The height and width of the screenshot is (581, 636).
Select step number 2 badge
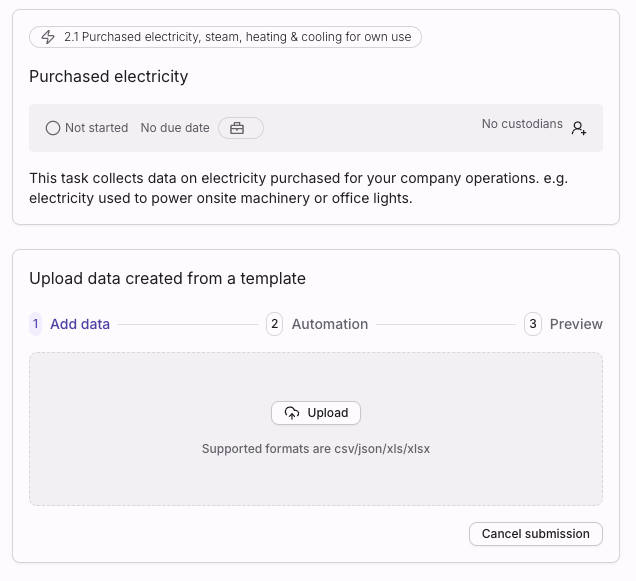point(275,324)
